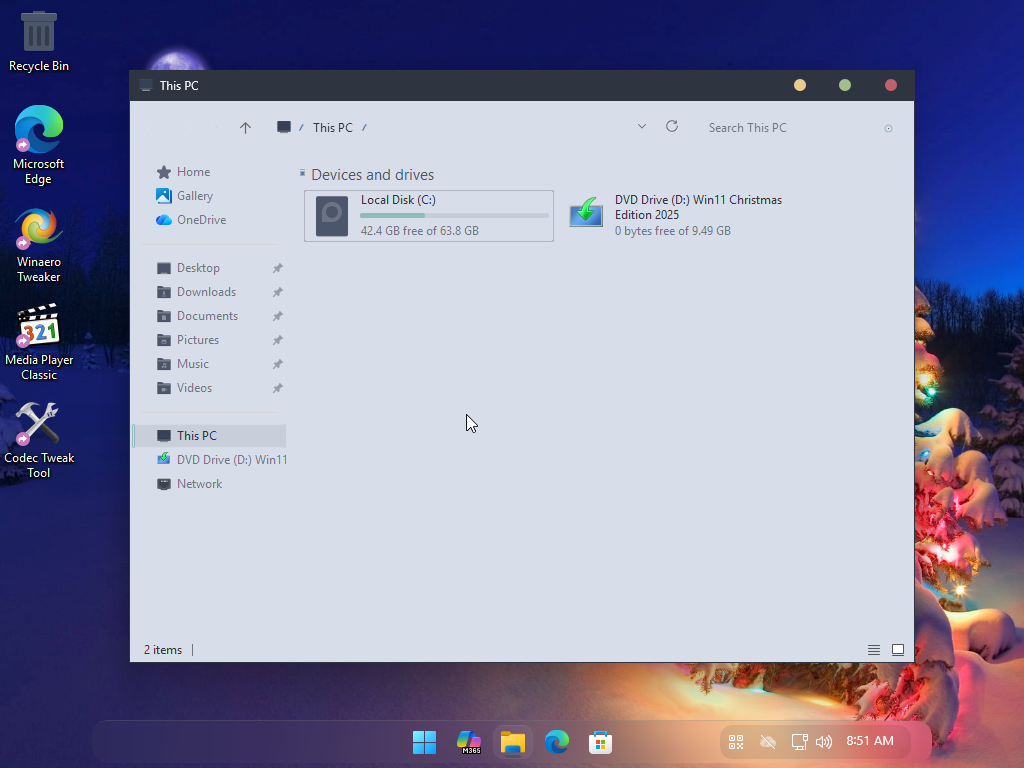Launch Microsoft 365 Copilot from taskbar
Viewport: 1024px width, 768px height.
[469, 742]
